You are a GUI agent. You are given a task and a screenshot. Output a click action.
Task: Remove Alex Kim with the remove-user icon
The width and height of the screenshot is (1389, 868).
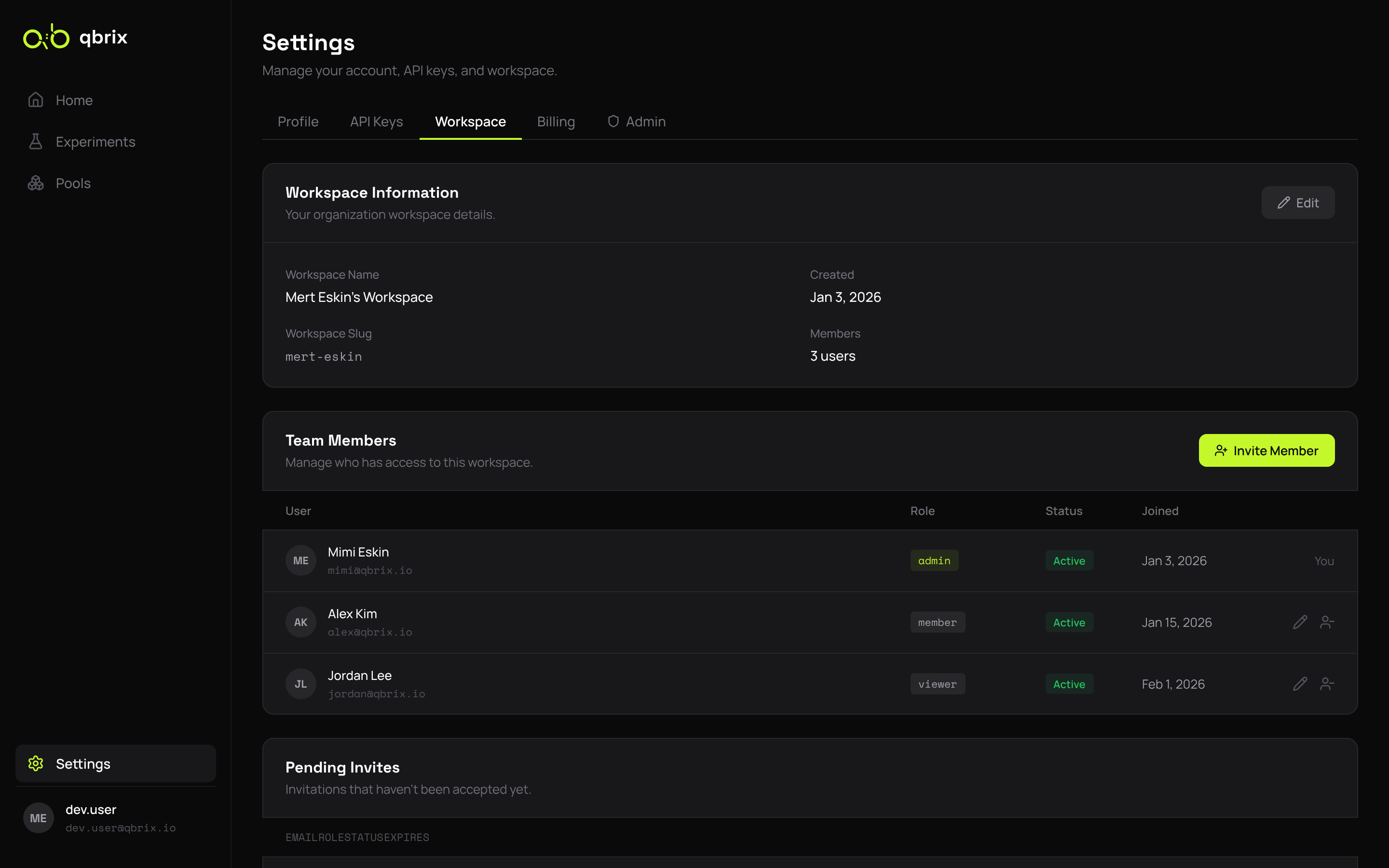pos(1327,622)
